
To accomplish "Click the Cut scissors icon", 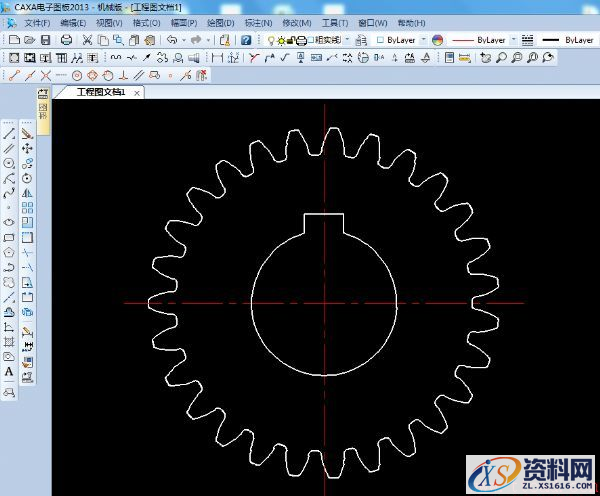I will 87,39.
